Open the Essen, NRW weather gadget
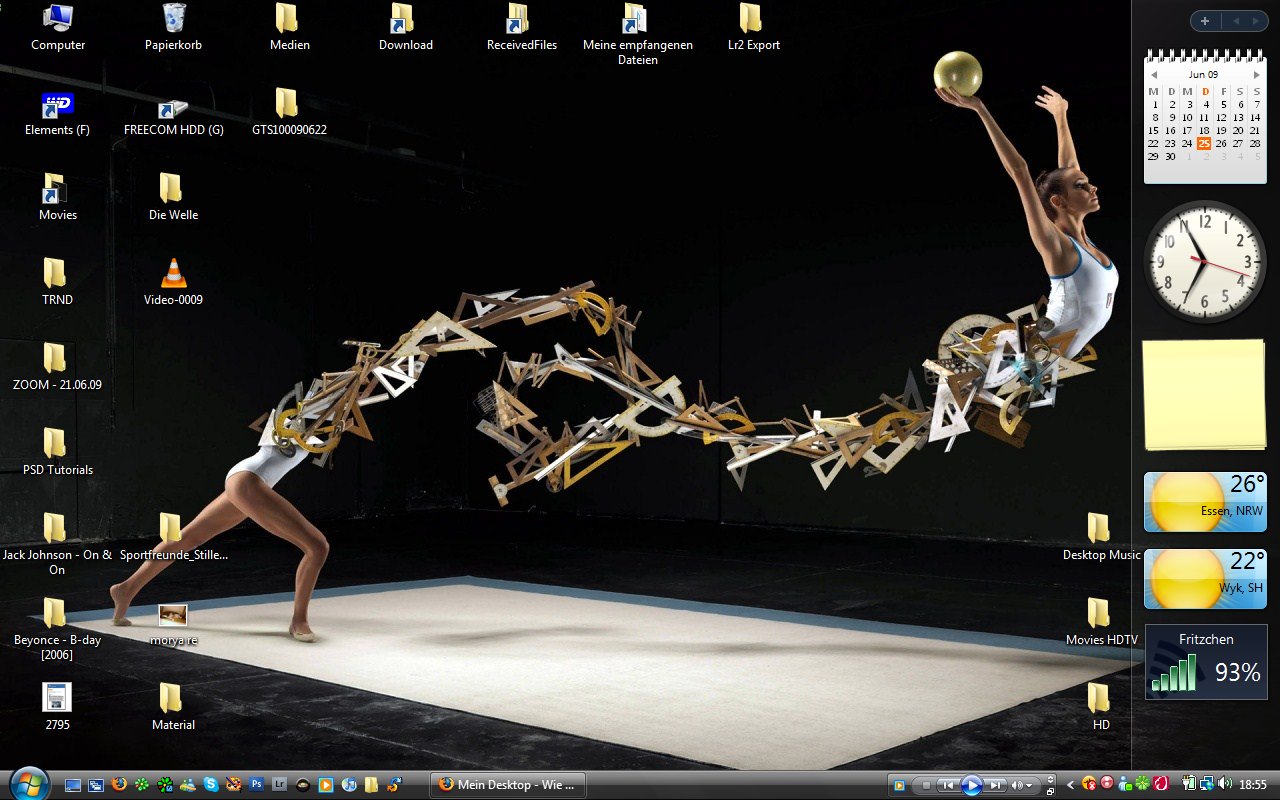The image size is (1280, 800). click(1205, 502)
